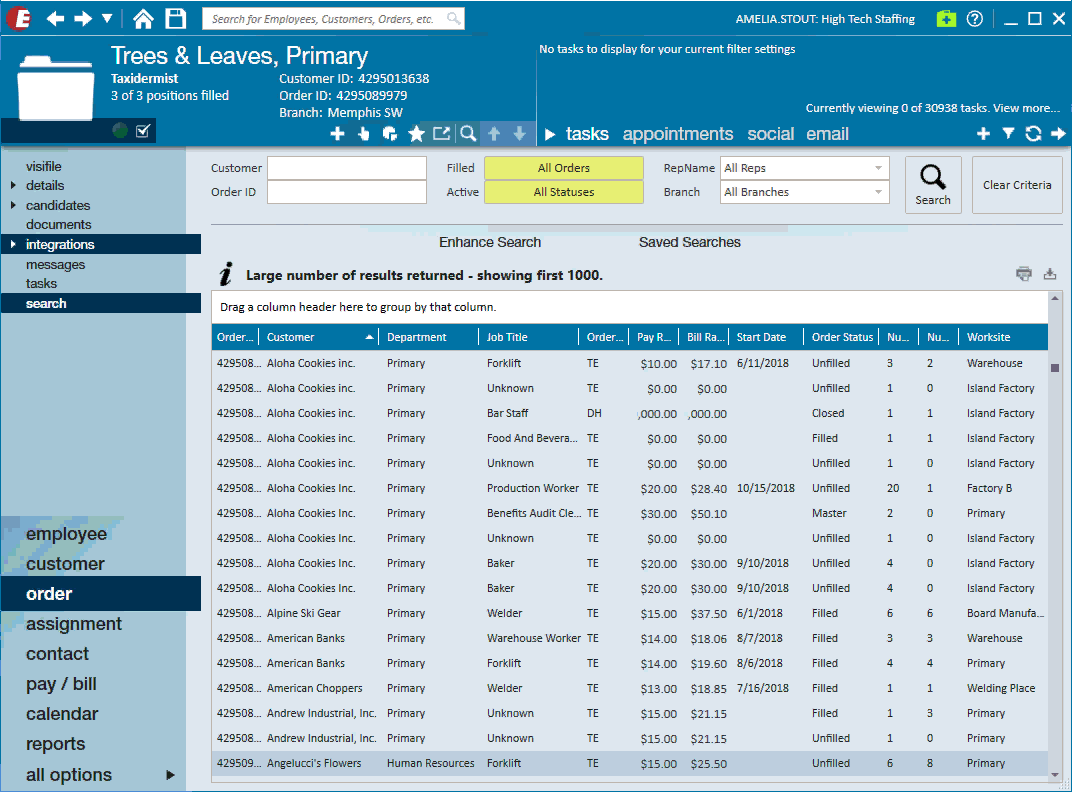Click the results vertical scrollbar thumb

[1055, 368]
